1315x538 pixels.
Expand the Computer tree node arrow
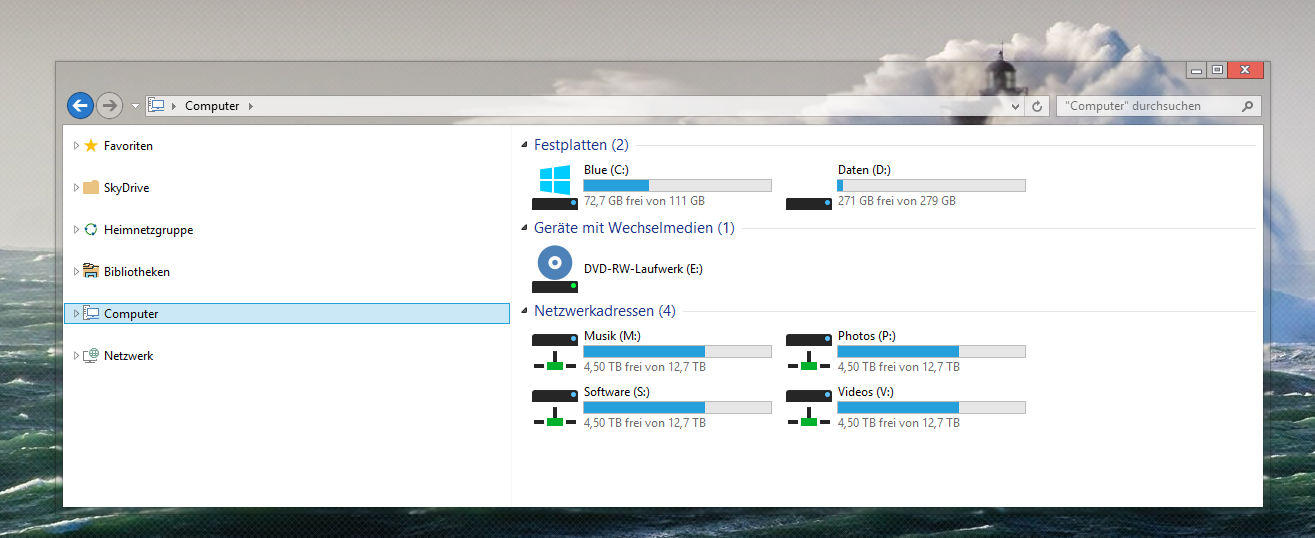[76, 314]
